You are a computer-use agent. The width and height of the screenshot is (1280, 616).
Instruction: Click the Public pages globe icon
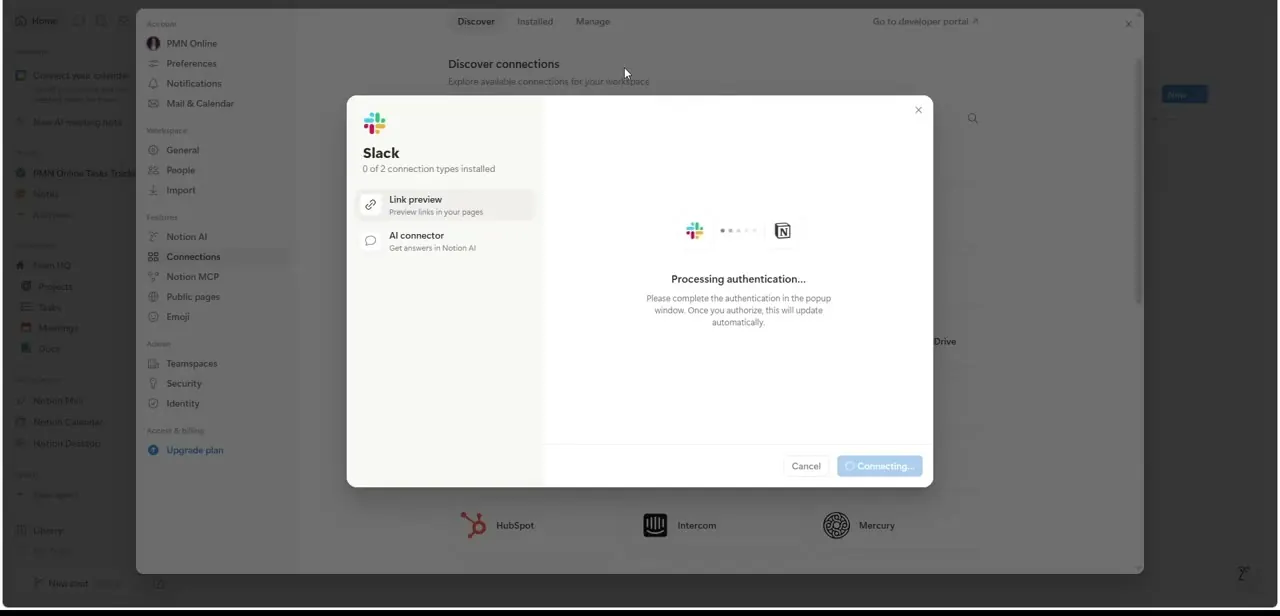(153, 297)
